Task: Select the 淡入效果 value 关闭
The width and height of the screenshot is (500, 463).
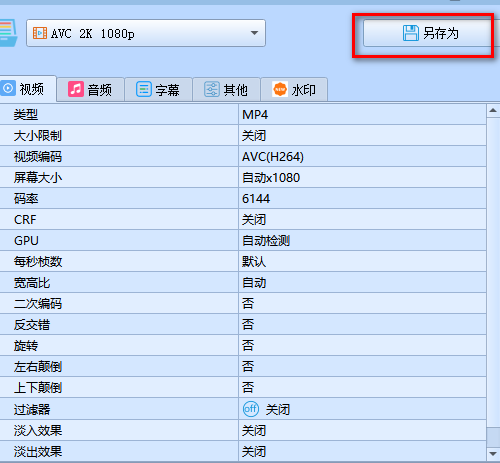Action: point(254,431)
